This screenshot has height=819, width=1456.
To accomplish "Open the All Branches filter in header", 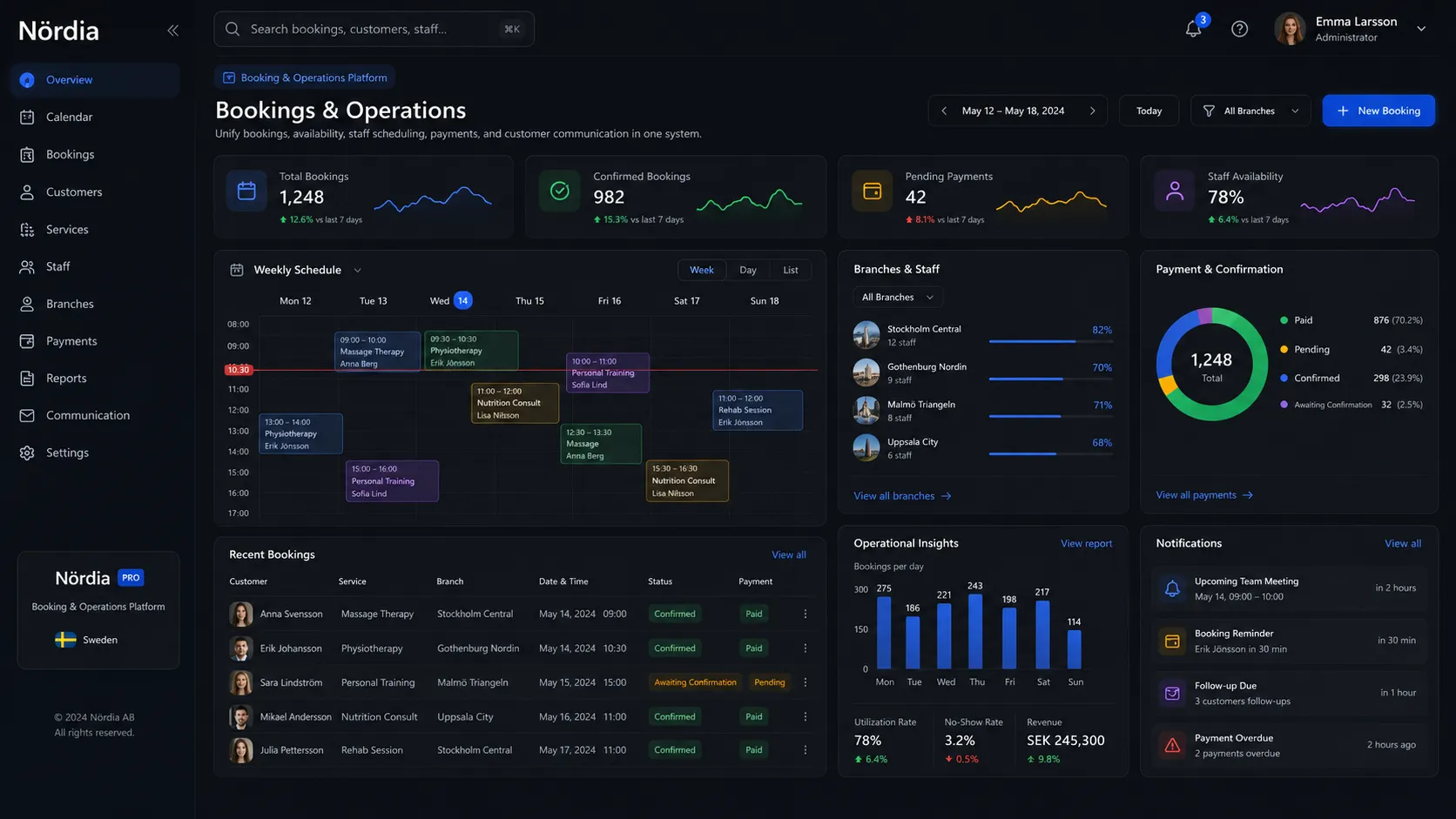I will point(1250,111).
